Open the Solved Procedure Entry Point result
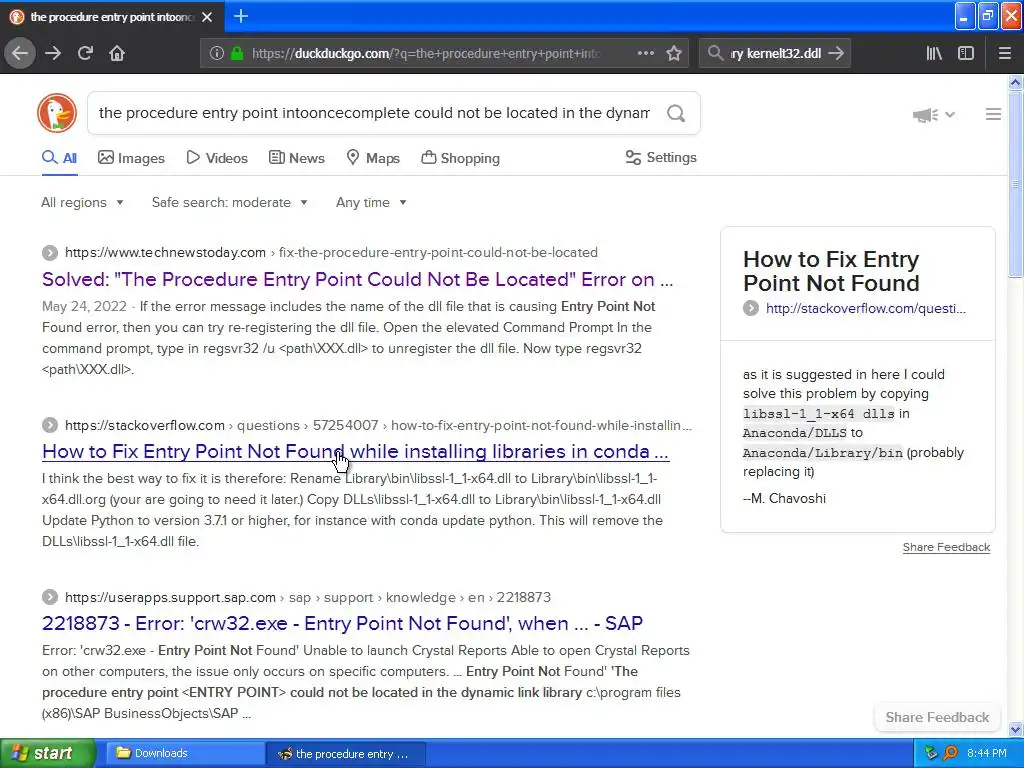This screenshot has height=768, width=1024. click(357, 280)
